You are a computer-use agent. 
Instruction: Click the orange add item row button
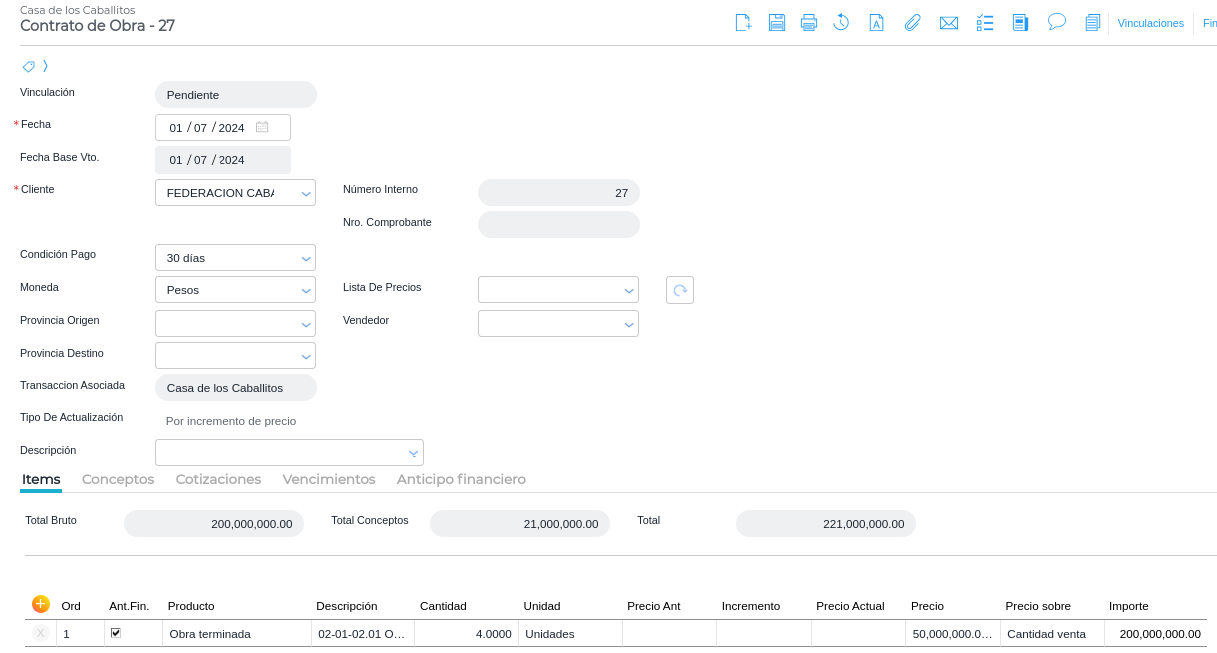coord(41,604)
